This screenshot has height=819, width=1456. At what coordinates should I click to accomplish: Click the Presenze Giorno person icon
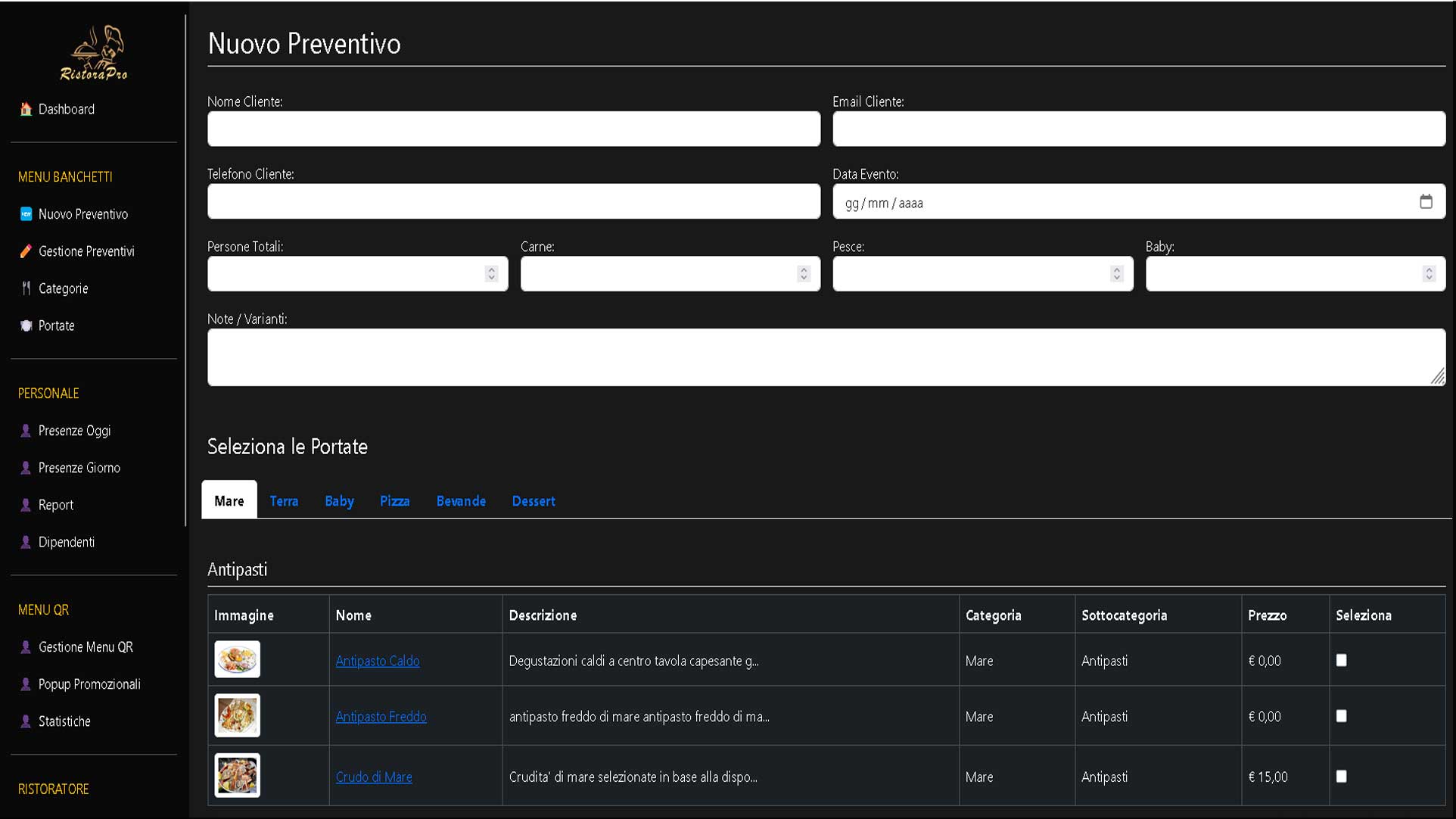click(x=26, y=468)
